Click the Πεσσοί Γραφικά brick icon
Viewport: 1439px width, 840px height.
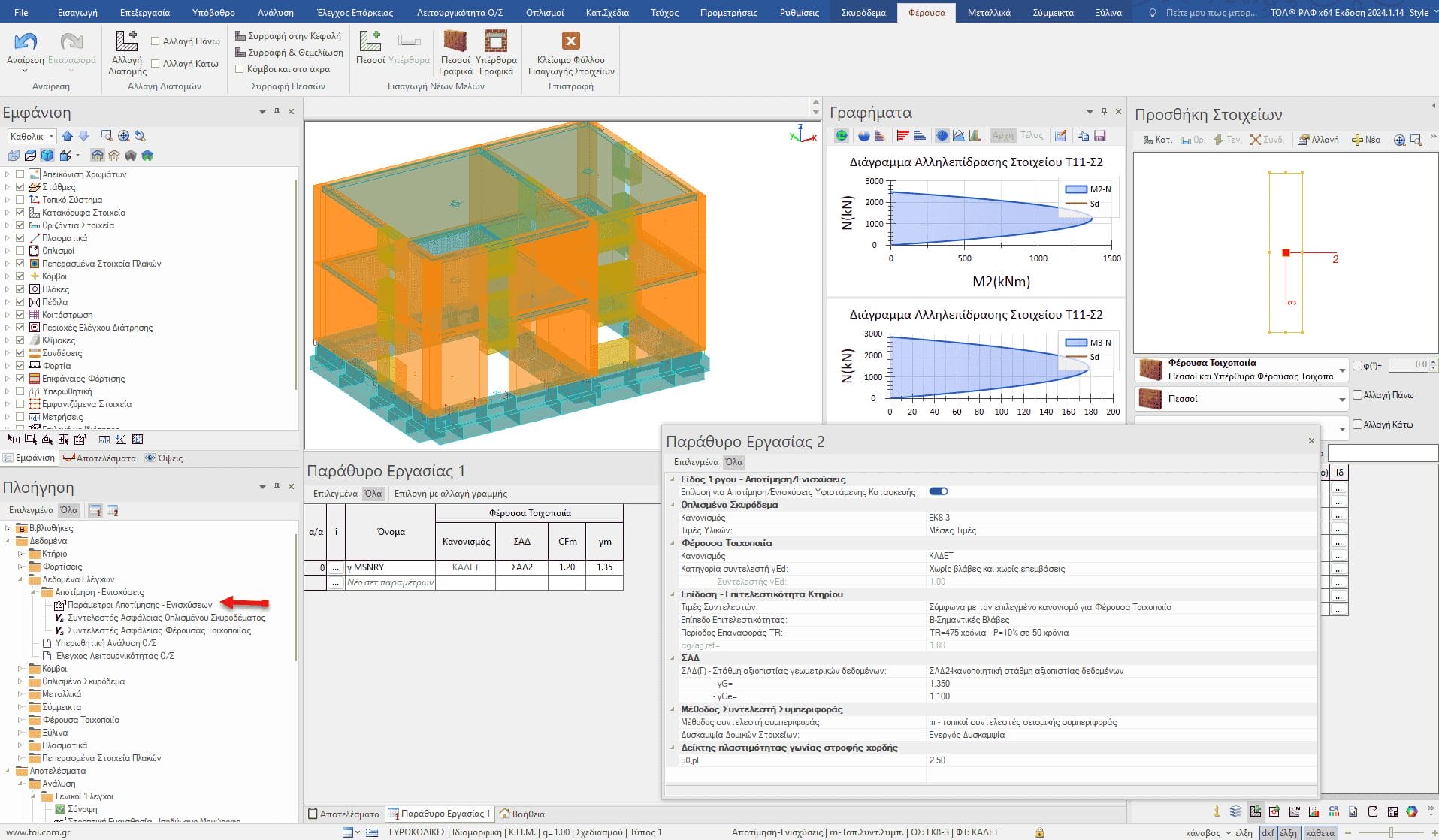(455, 41)
